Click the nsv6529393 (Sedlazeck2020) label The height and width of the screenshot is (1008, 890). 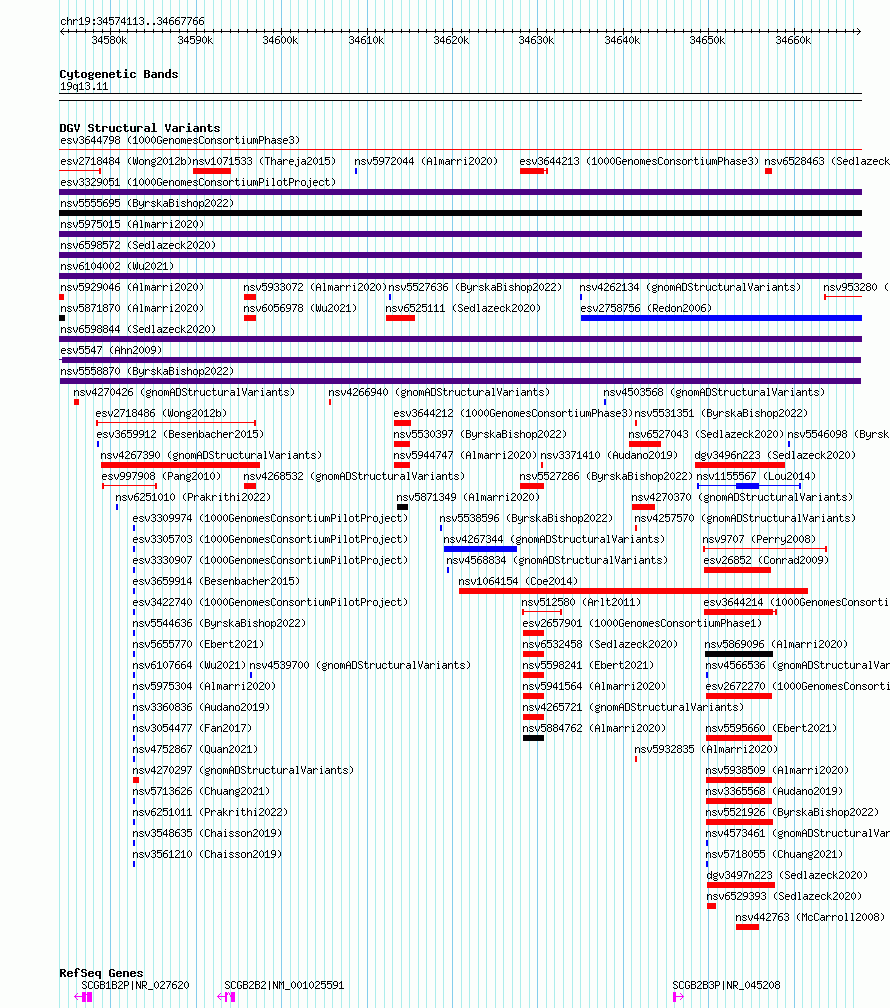pyautogui.click(x=784, y=896)
